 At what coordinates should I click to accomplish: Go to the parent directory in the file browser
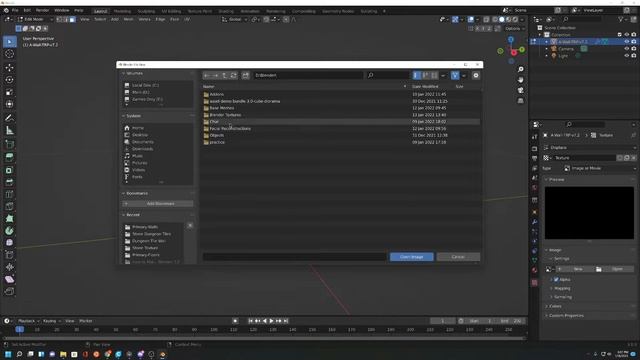[x=224, y=76]
